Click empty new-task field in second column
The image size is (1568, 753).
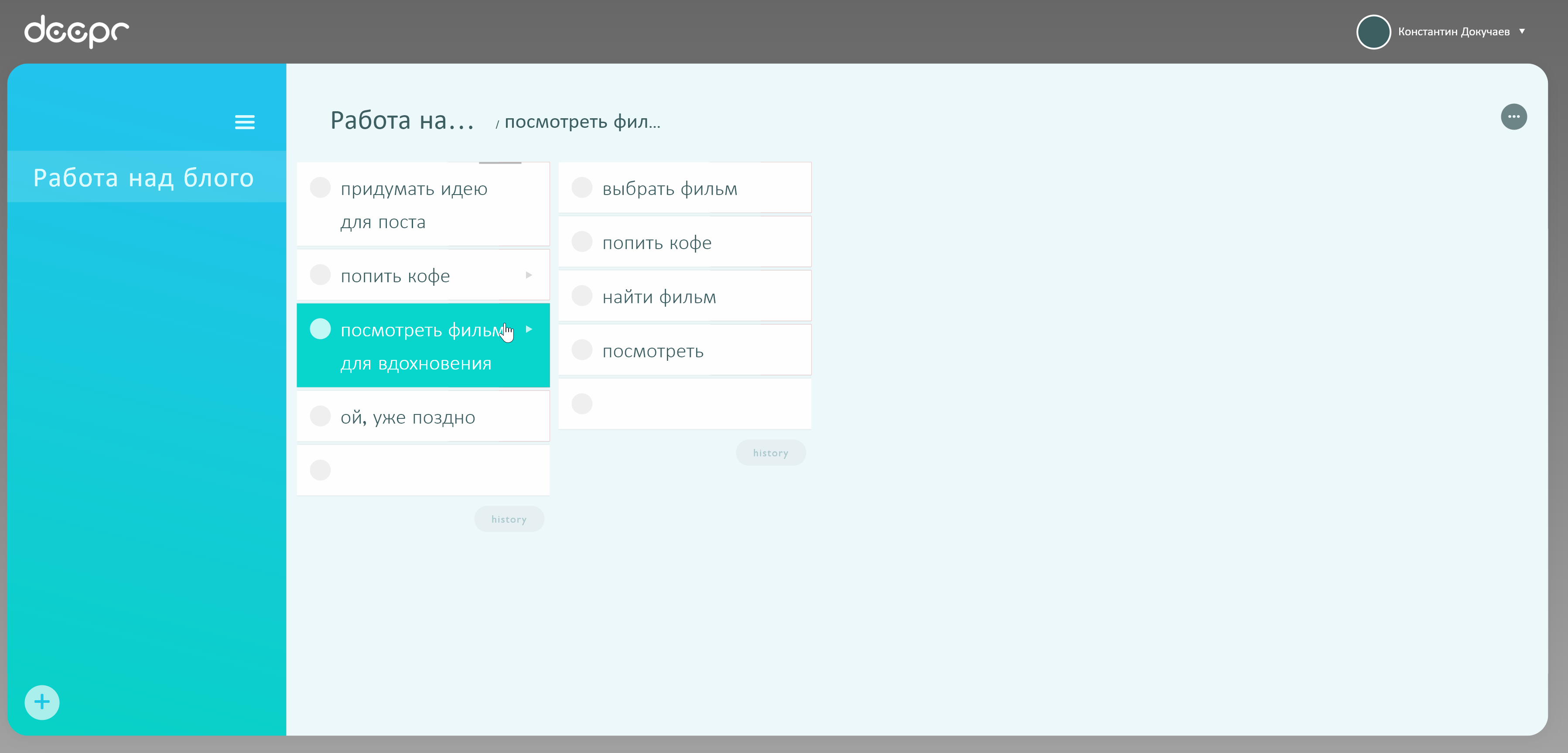pos(700,404)
